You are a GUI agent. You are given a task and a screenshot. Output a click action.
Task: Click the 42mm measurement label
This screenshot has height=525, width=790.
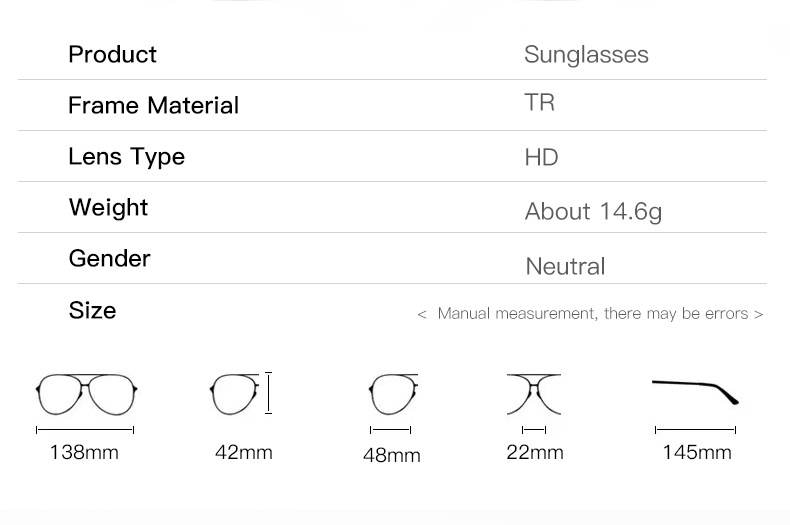tap(243, 453)
